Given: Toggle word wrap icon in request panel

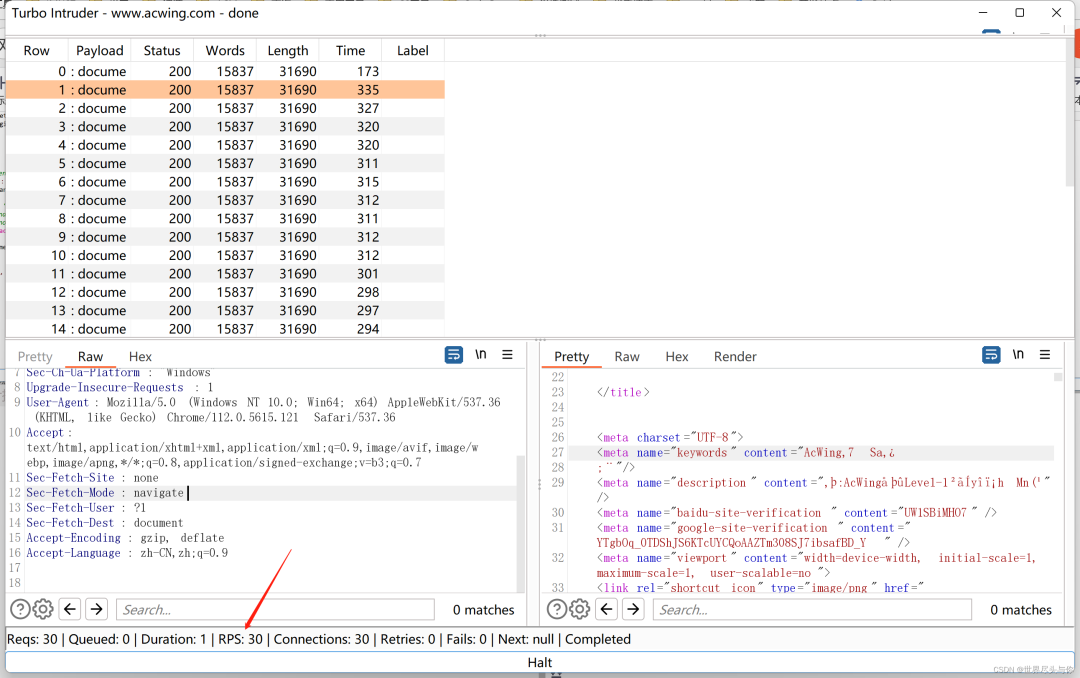Looking at the screenshot, I should tap(454, 355).
